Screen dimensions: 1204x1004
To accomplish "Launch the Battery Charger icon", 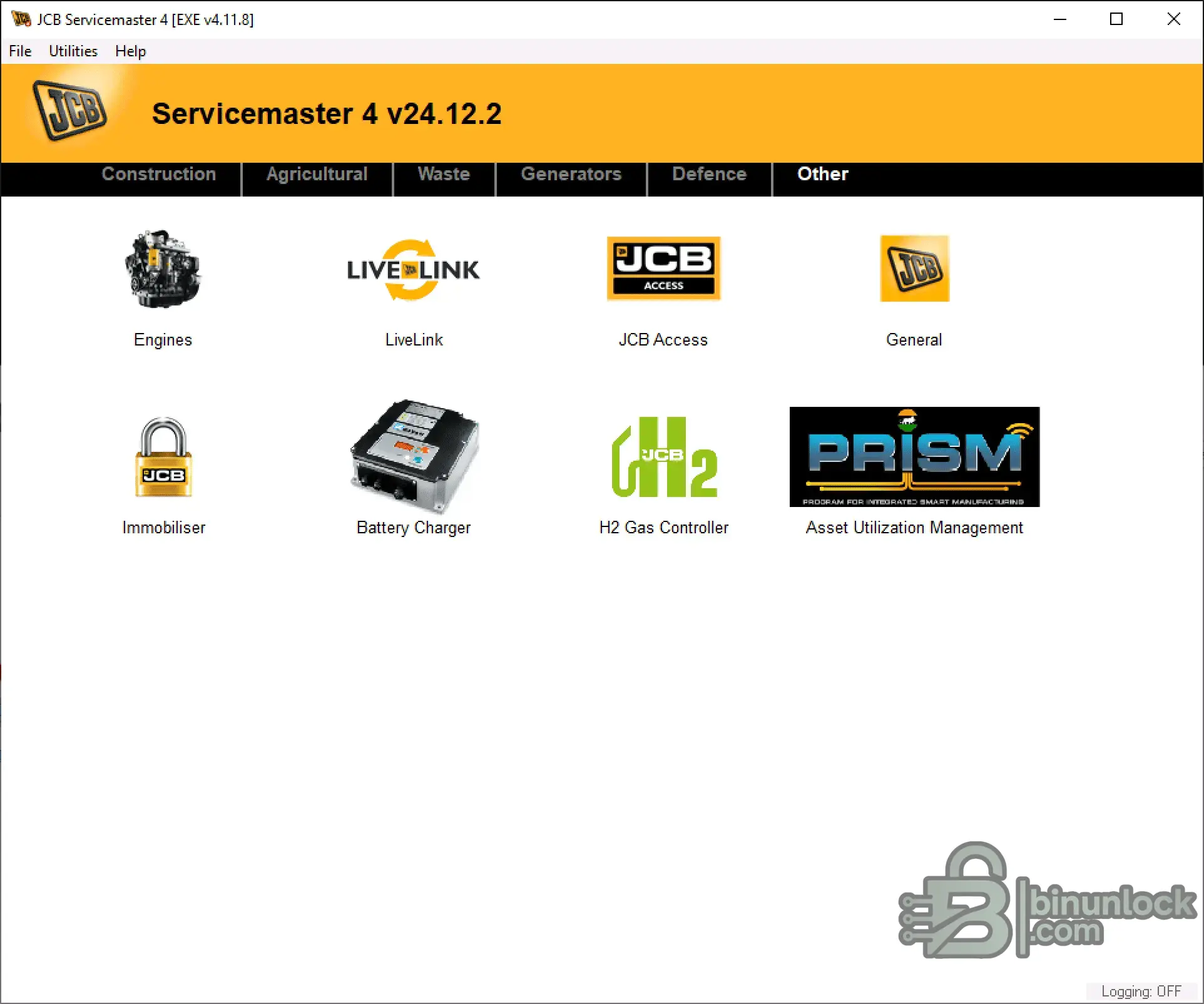I will [x=414, y=457].
